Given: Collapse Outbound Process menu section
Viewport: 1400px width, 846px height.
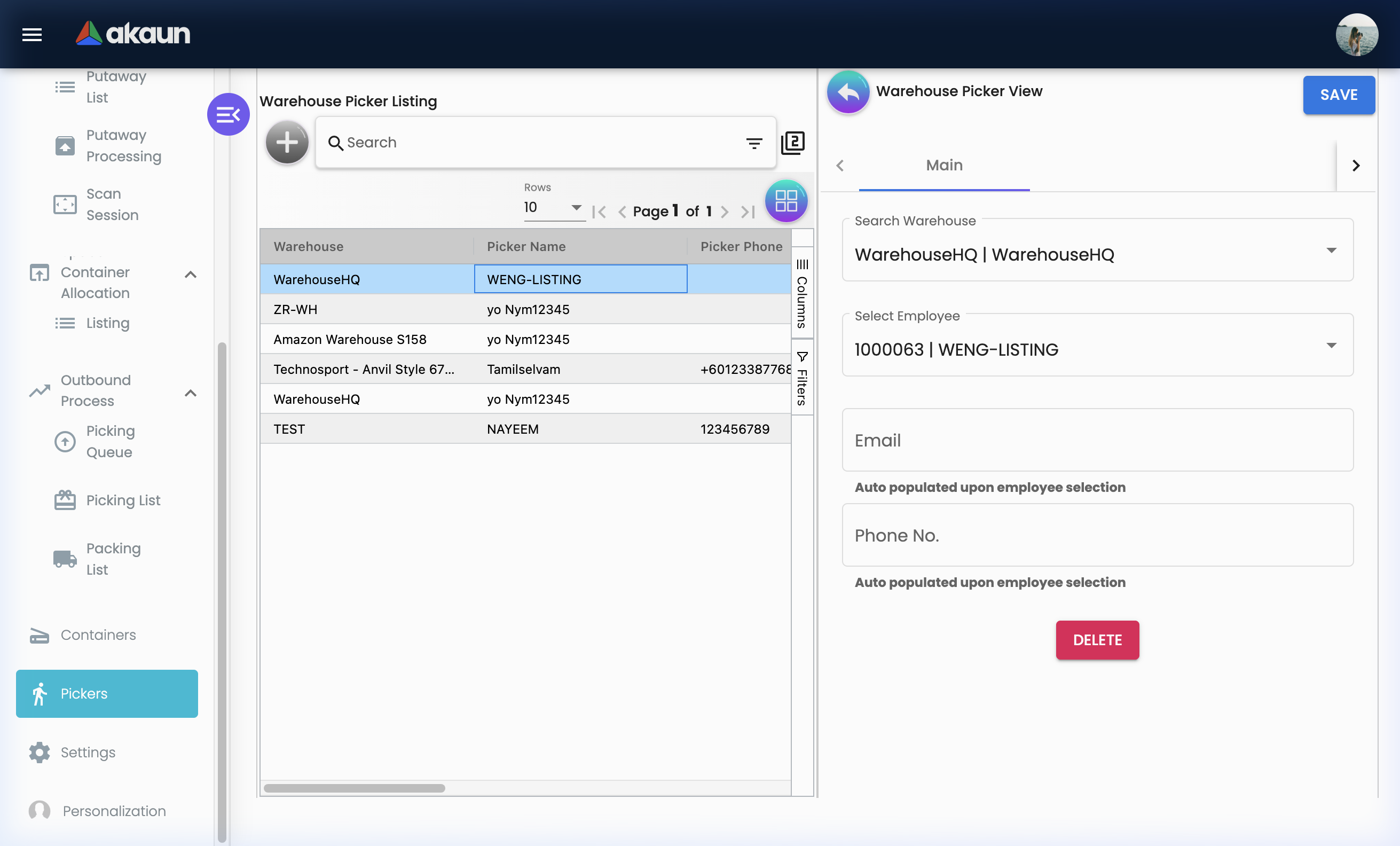Looking at the screenshot, I should click(x=191, y=393).
